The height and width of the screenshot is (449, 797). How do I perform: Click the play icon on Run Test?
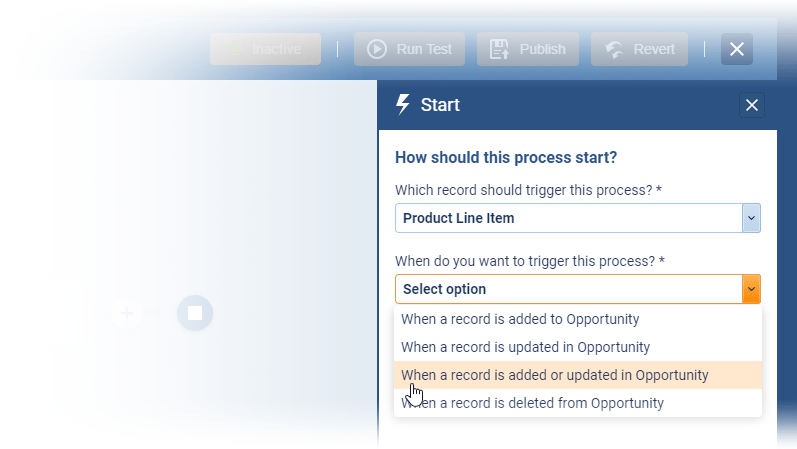pos(377,49)
